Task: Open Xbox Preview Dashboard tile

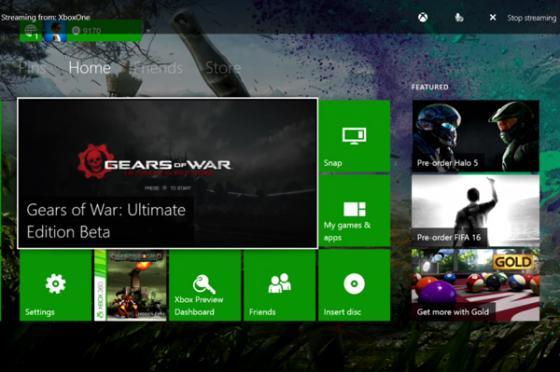Action: 205,285
